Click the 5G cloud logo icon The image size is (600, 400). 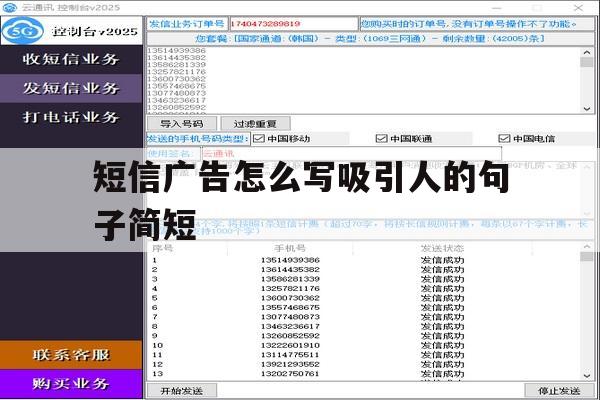[23, 31]
